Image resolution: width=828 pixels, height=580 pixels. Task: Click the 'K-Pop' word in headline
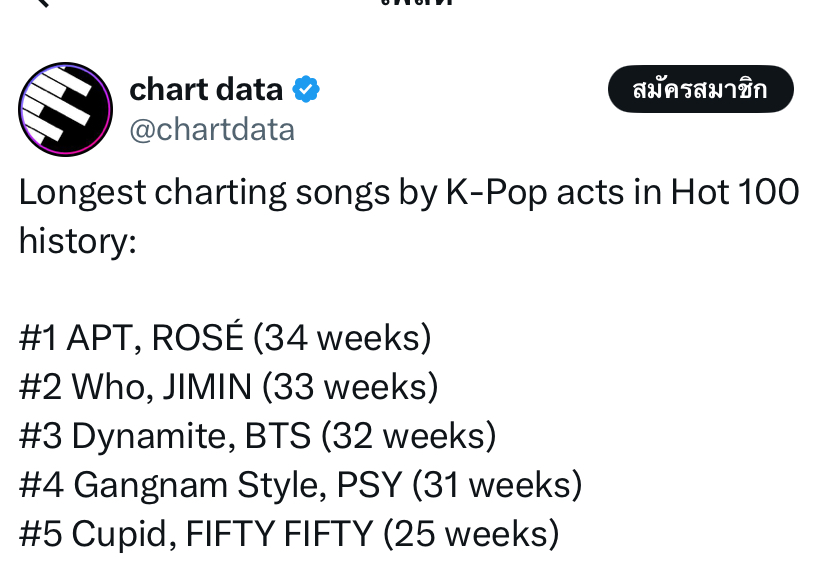pyautogui.click(x=496, y=192)
